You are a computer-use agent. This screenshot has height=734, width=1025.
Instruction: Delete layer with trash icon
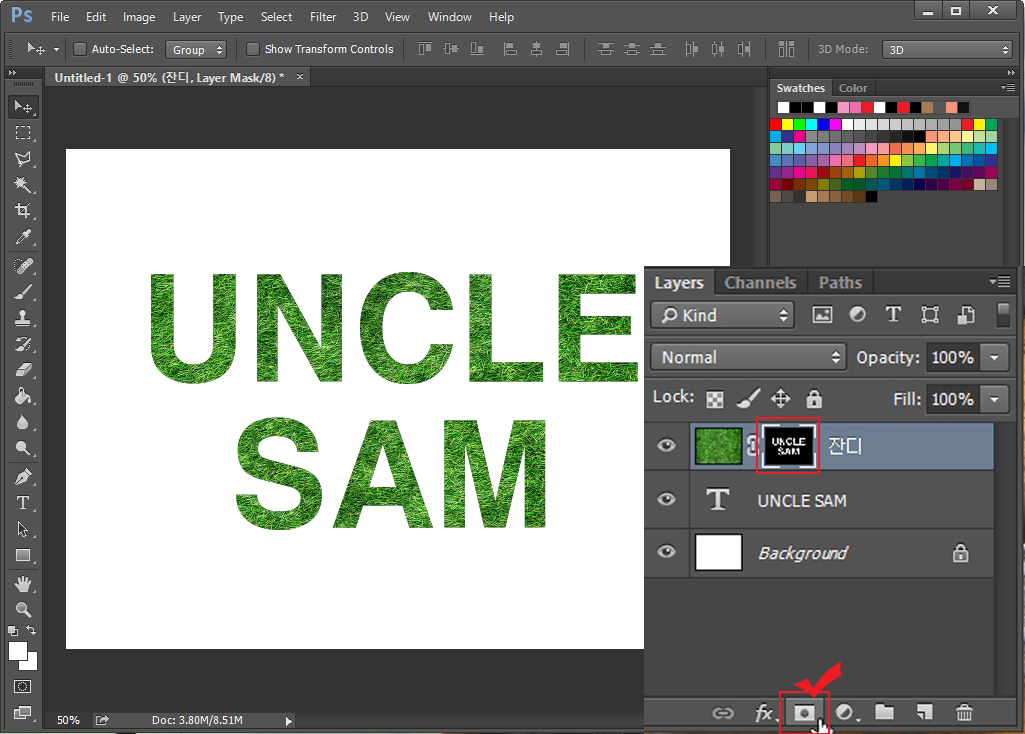tap(964, 712)
